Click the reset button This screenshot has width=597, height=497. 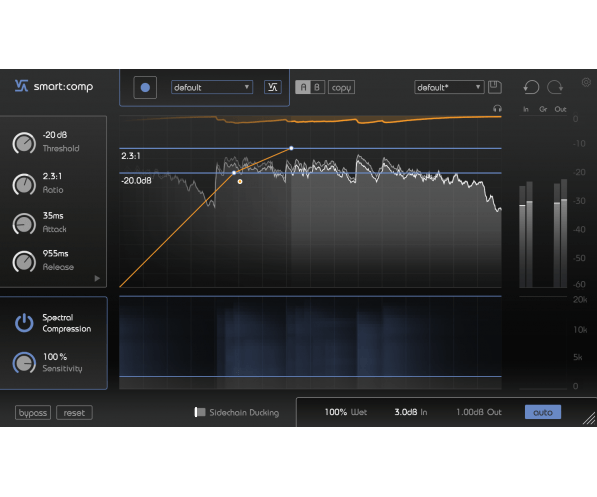[74, 413]
